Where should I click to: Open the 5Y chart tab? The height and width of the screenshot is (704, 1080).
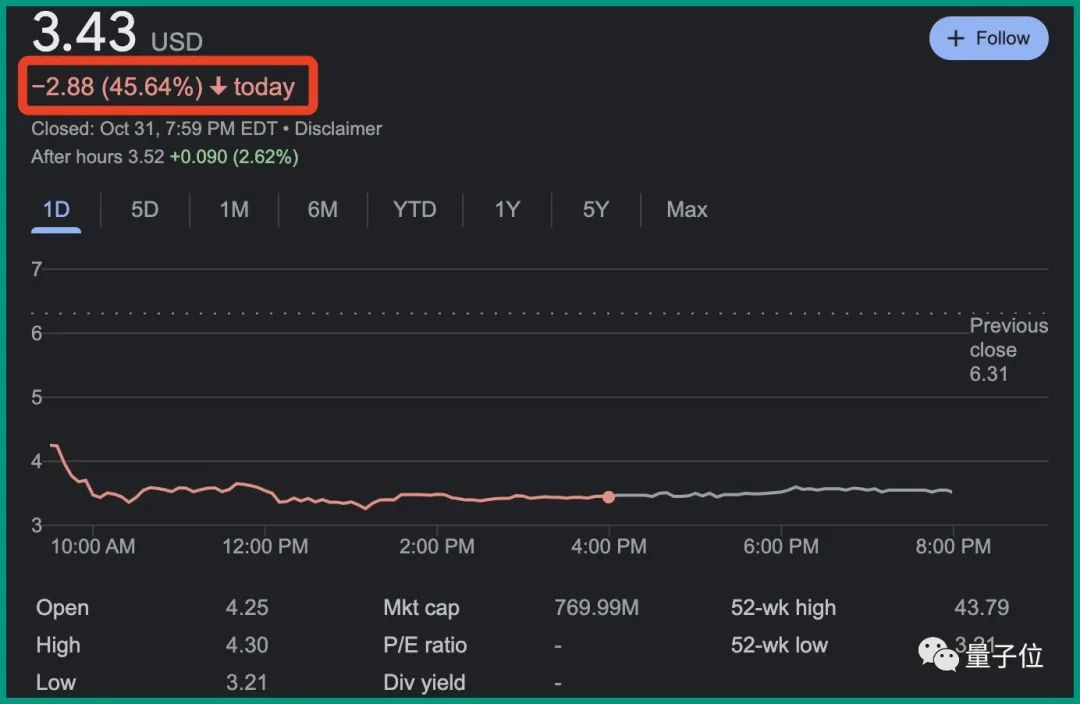[x=595, y=210]
